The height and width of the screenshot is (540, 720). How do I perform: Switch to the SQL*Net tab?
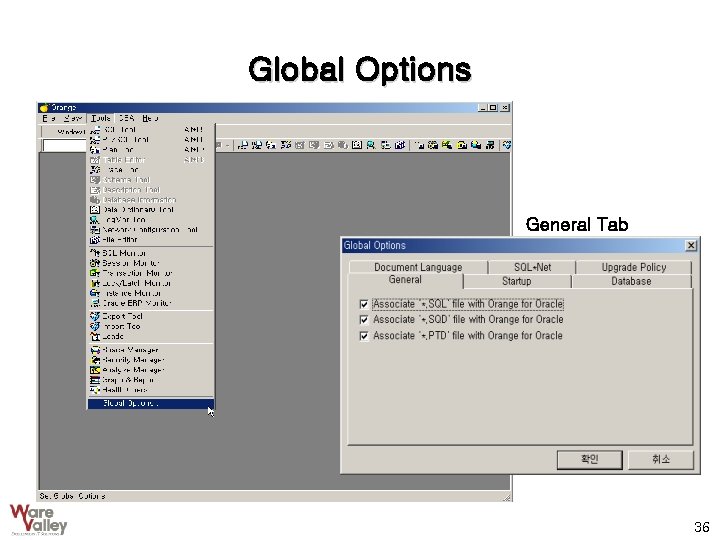tap(532, 267)
